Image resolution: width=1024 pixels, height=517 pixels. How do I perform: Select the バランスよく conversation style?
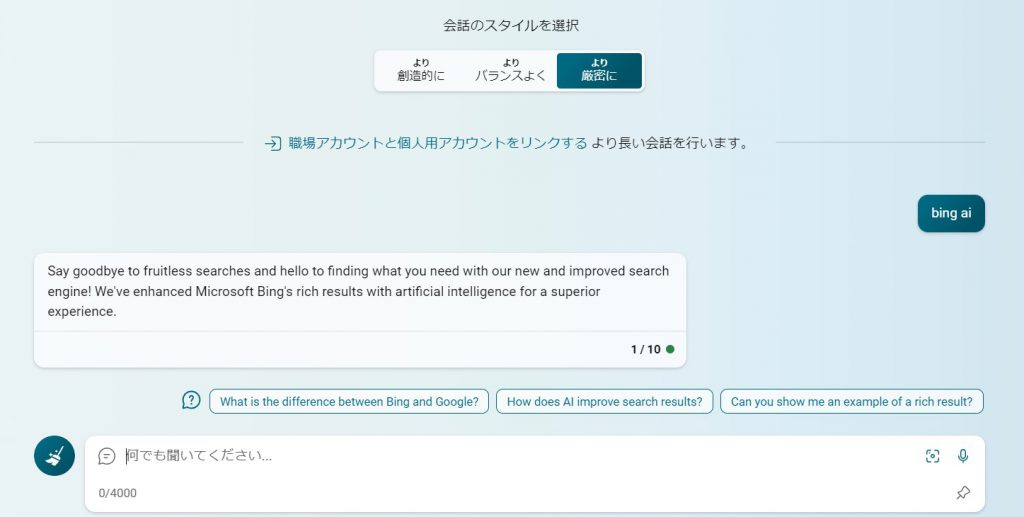click(x=510, y=71)
